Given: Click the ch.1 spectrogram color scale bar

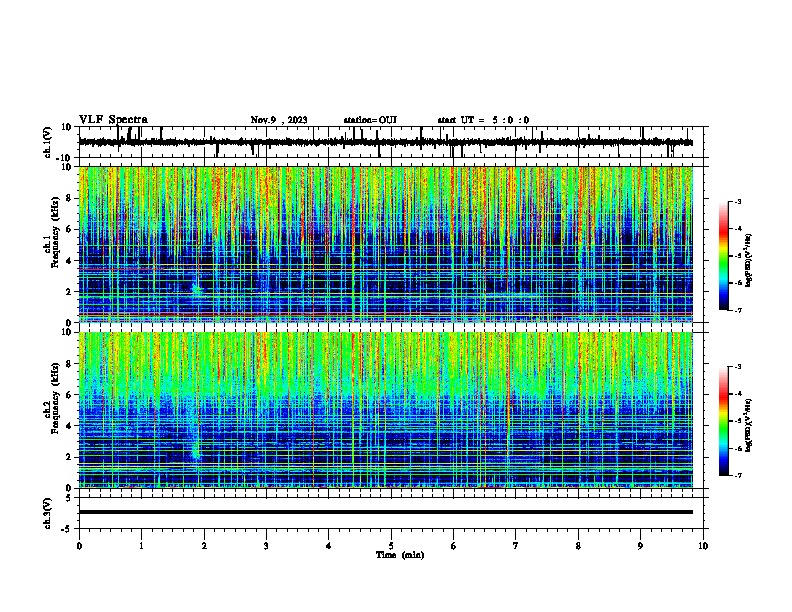Looking at the screenshot, I should pyautogui.click(x=724, y=256).
